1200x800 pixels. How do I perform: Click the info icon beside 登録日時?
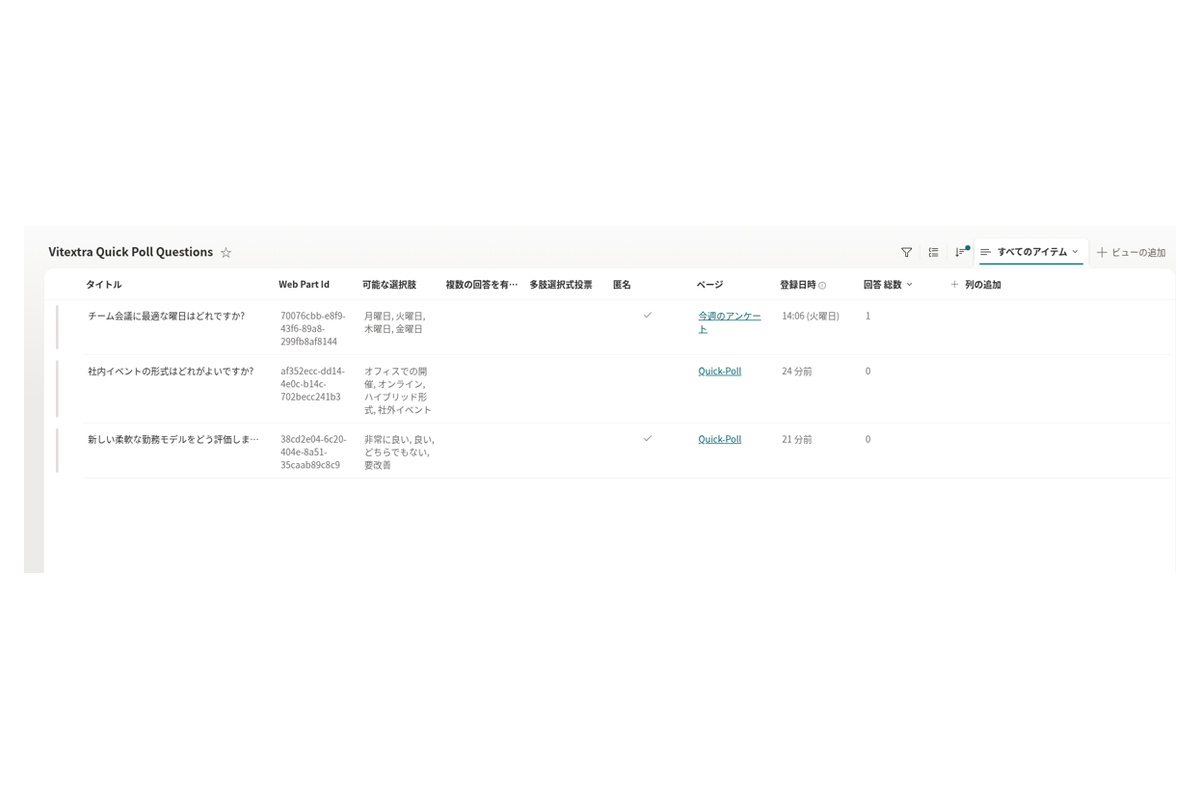point(823,286)
